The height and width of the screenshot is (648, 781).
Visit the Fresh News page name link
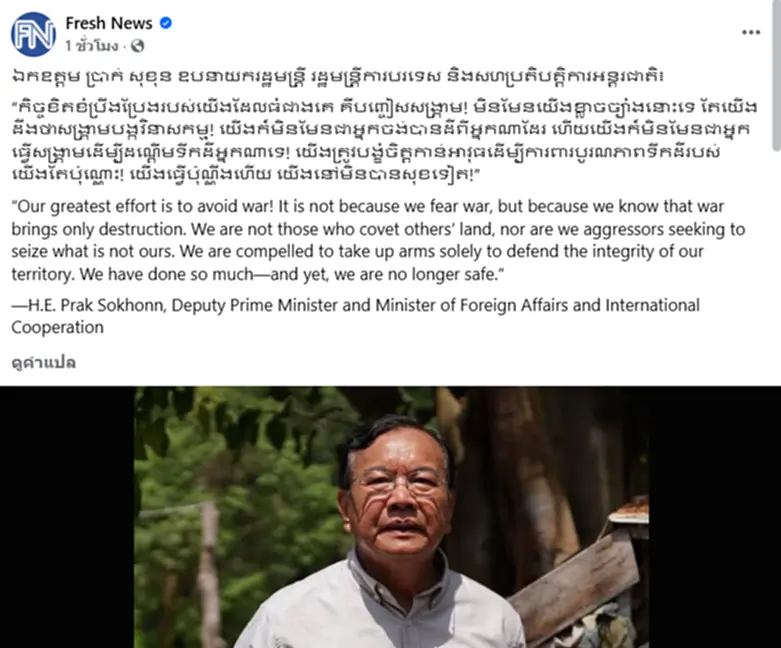pos(109,23)
